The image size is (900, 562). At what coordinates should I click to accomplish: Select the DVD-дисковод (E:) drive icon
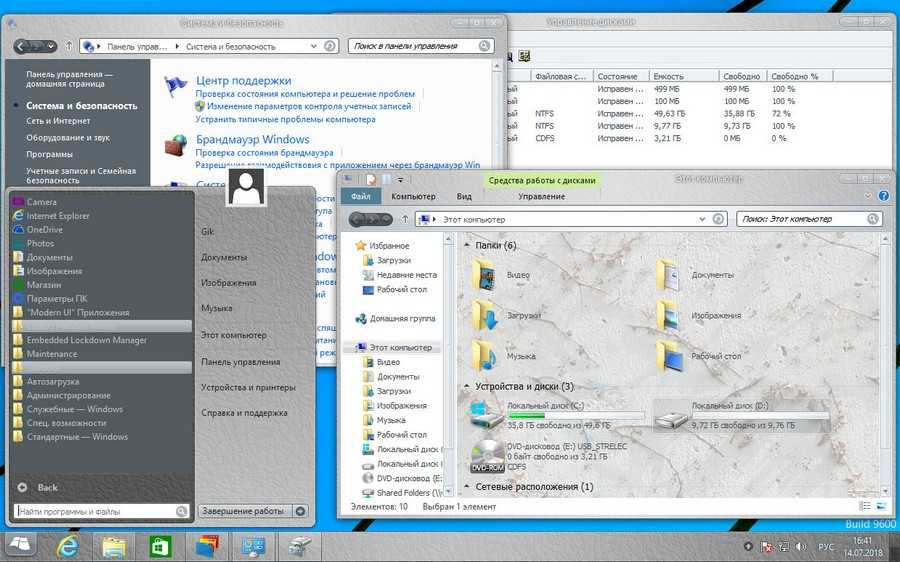(x=486, y=455)
